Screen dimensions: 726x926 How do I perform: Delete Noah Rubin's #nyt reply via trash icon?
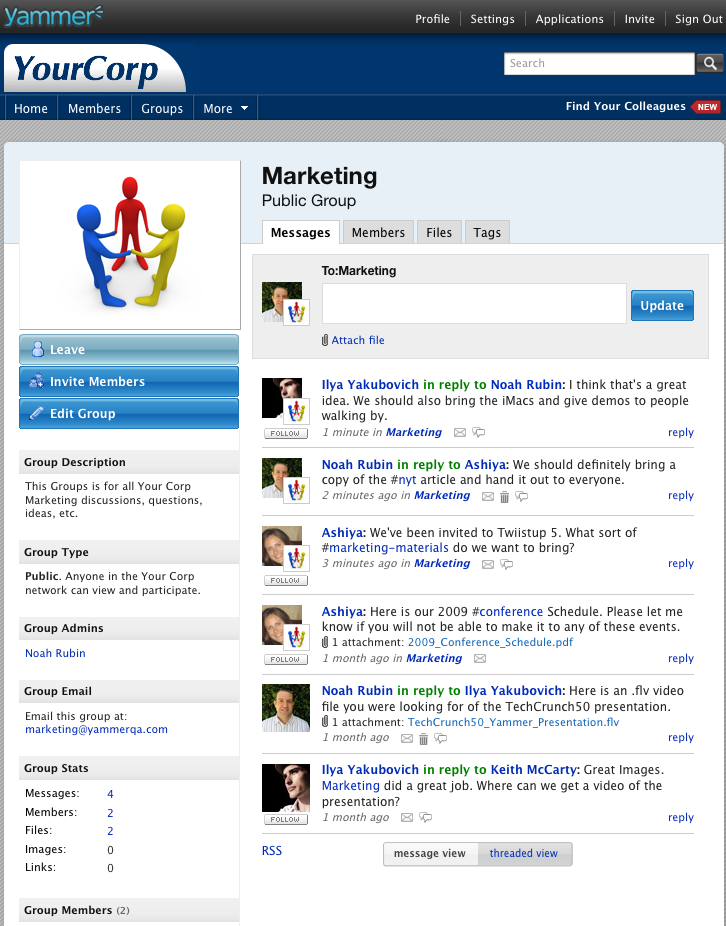504,496
